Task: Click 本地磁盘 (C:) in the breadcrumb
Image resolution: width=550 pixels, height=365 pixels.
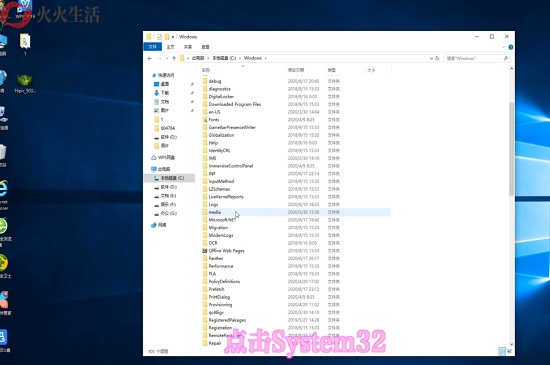Action: [x=224, y=58]
